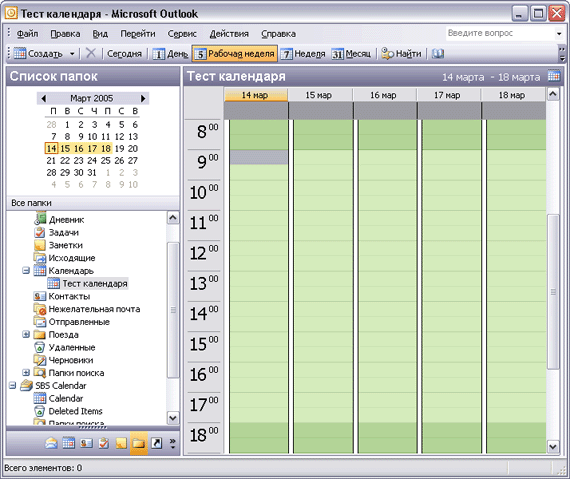Viewport: 570px width, 479px height.
Task: Go to previous month in mini calendar
Action: (44, 98)
